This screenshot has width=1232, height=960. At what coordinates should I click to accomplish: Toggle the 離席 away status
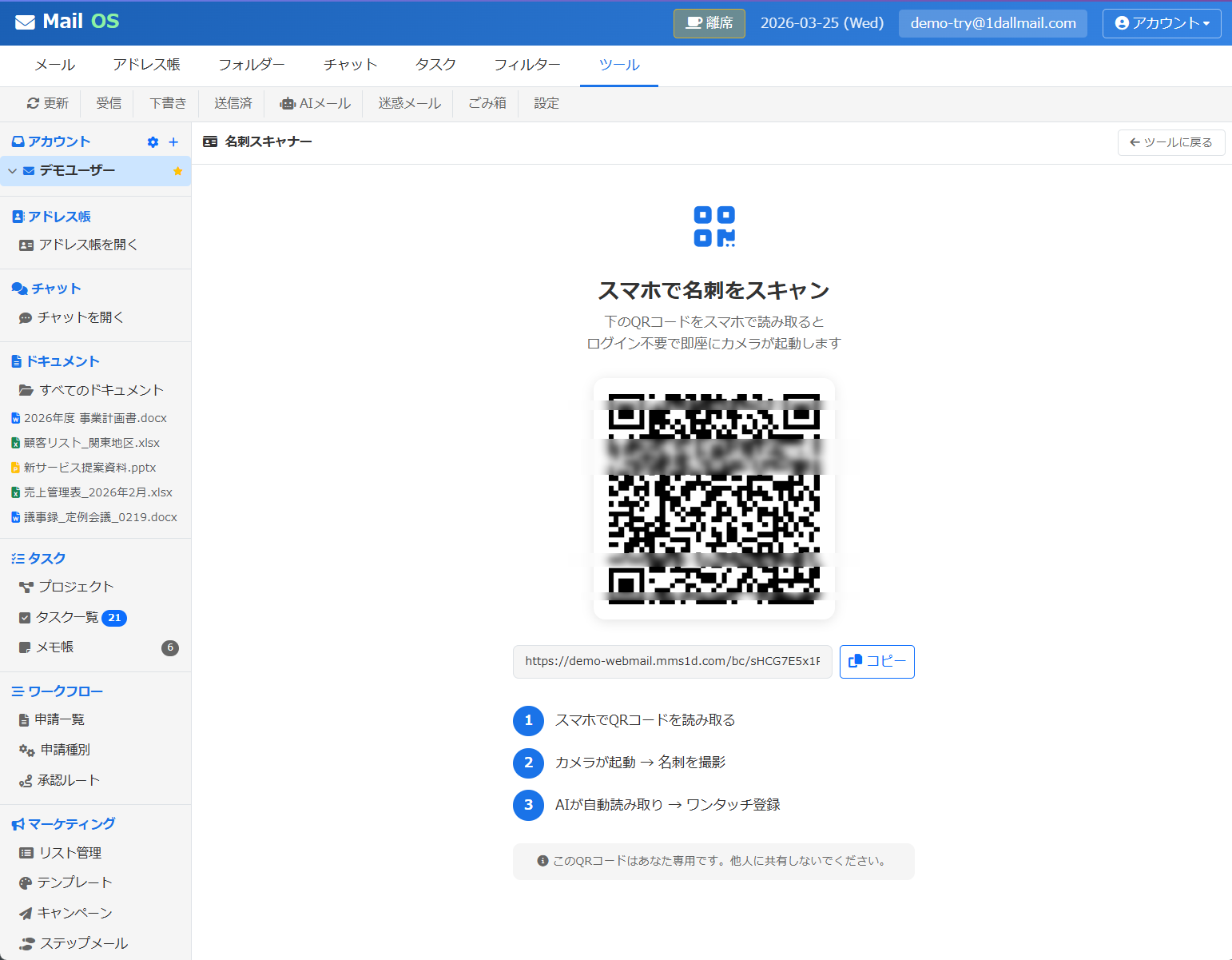point(709,23)
